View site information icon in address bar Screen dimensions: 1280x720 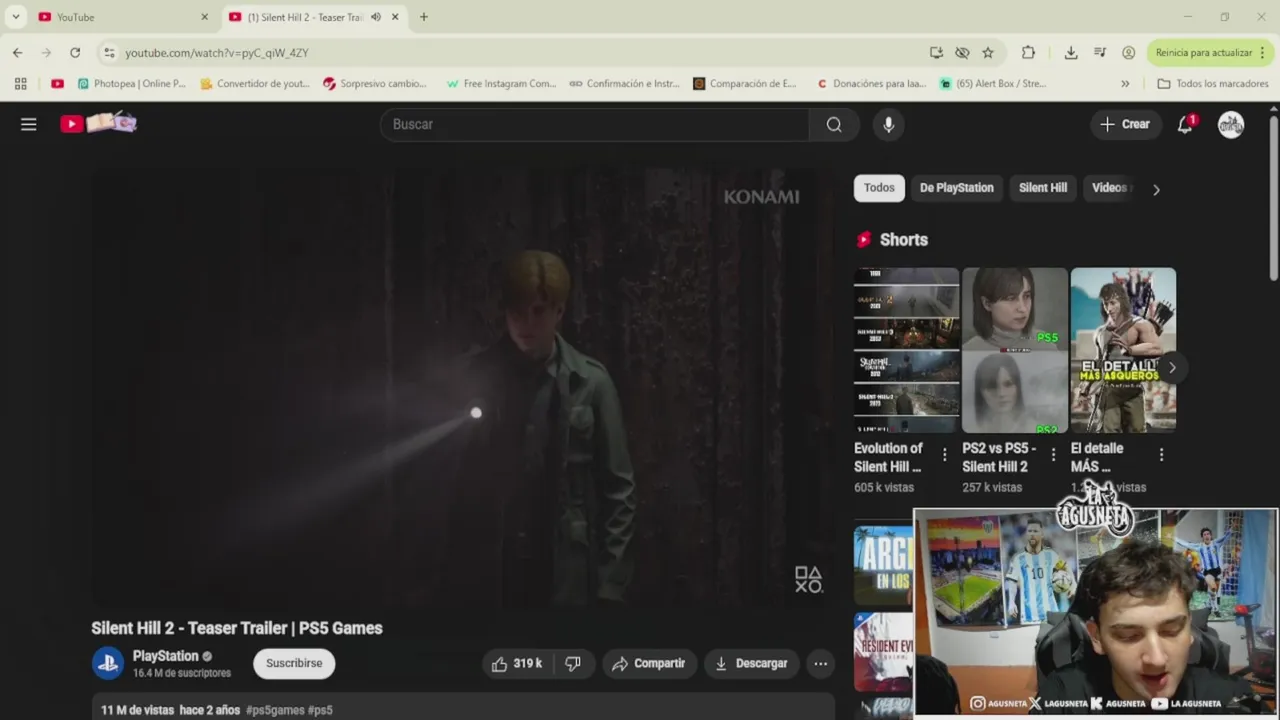(x=109, y=52)
